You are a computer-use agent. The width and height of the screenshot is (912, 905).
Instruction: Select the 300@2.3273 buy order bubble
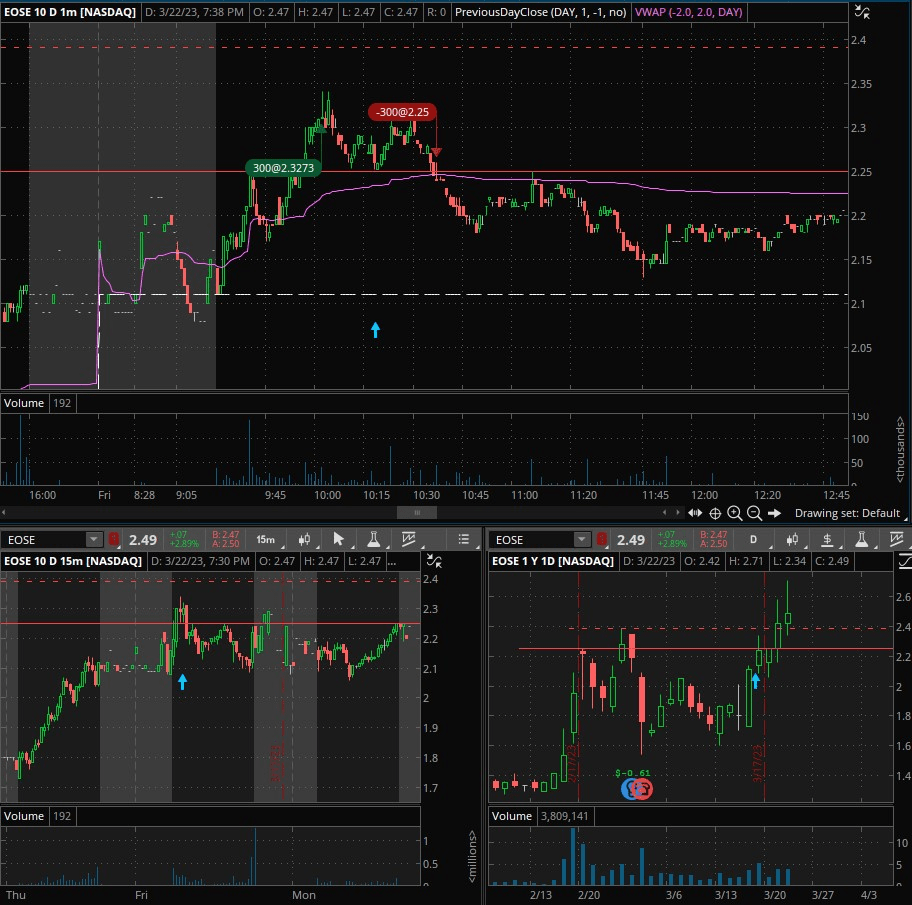click(x=283, y=168)
